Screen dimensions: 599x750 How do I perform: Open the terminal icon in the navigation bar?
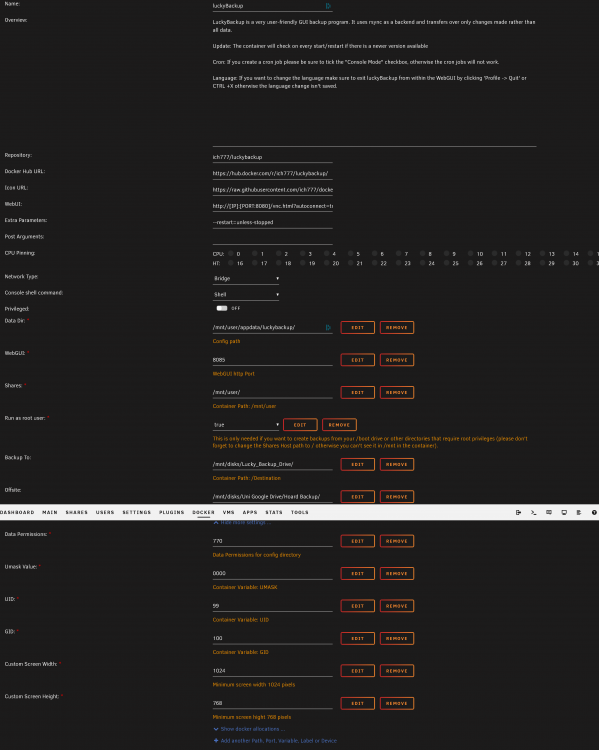533,512
